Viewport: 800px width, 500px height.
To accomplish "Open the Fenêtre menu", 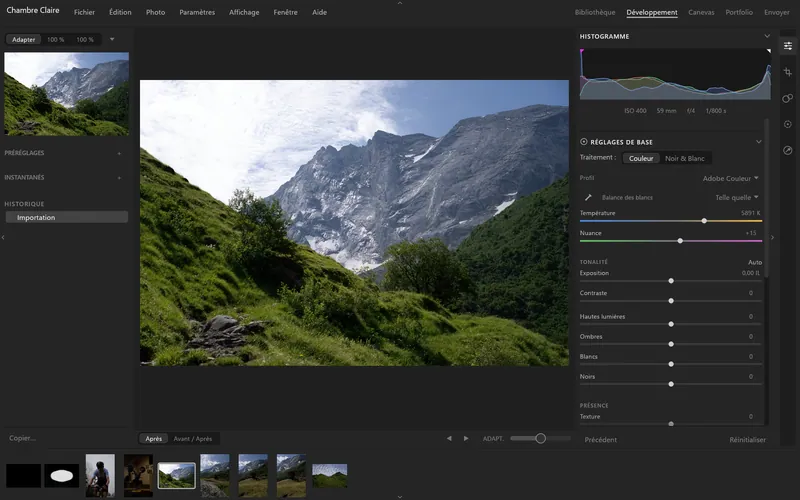I will tap(285, 12).
